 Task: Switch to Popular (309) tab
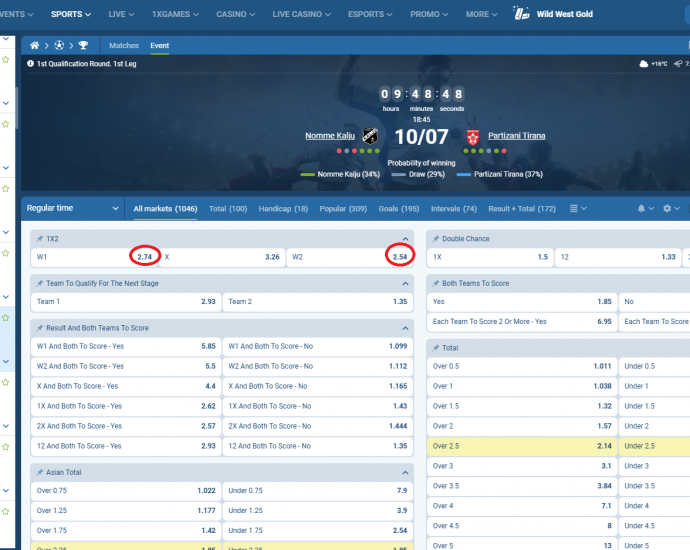pos(343,209)
